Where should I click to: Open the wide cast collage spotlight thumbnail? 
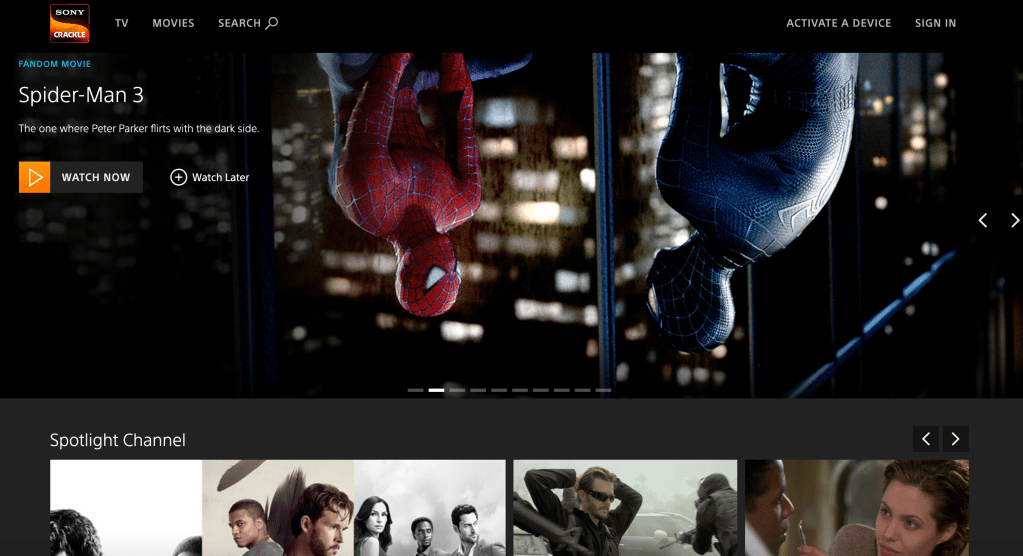pos(278,508)
